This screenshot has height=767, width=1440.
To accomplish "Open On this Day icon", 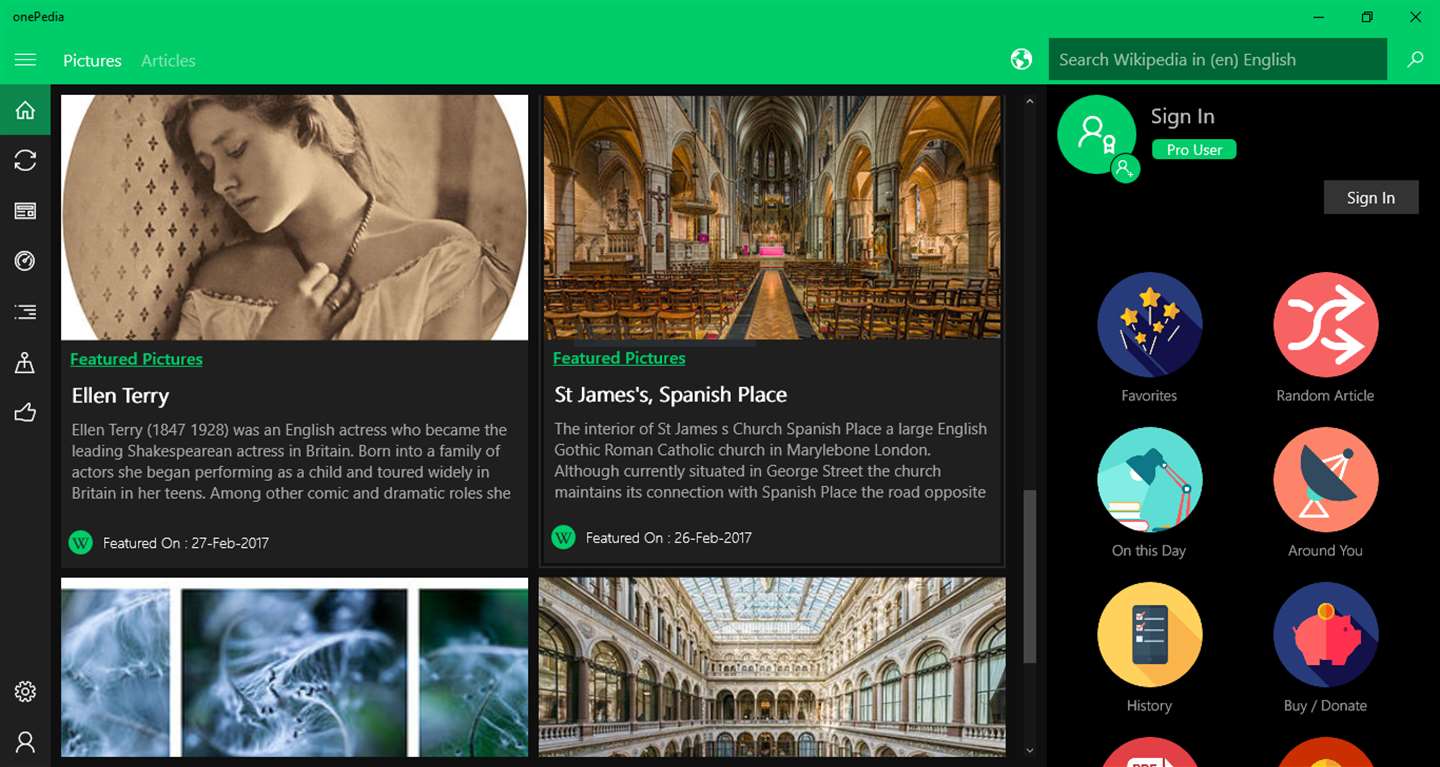I will pos(1149,480).
